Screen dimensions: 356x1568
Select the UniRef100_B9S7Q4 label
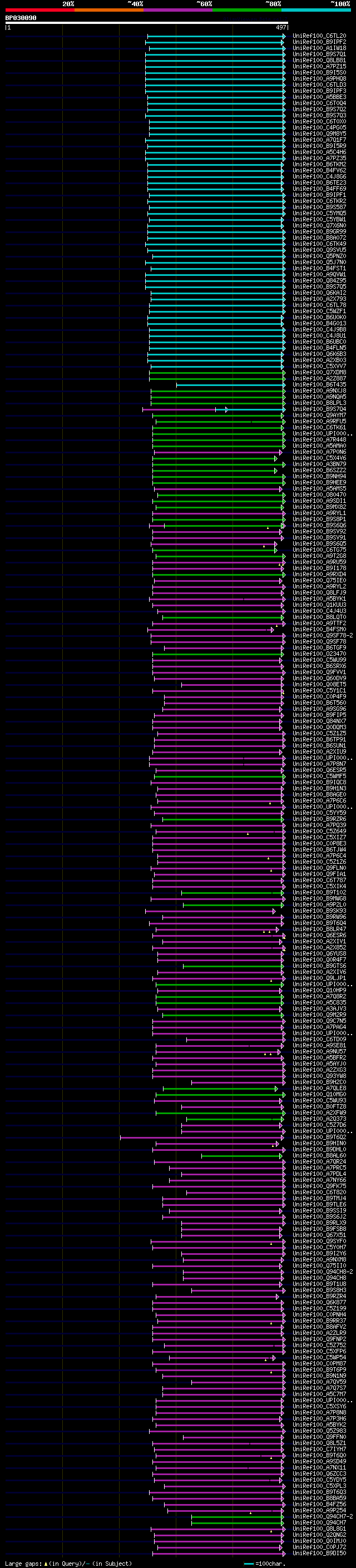319,409
